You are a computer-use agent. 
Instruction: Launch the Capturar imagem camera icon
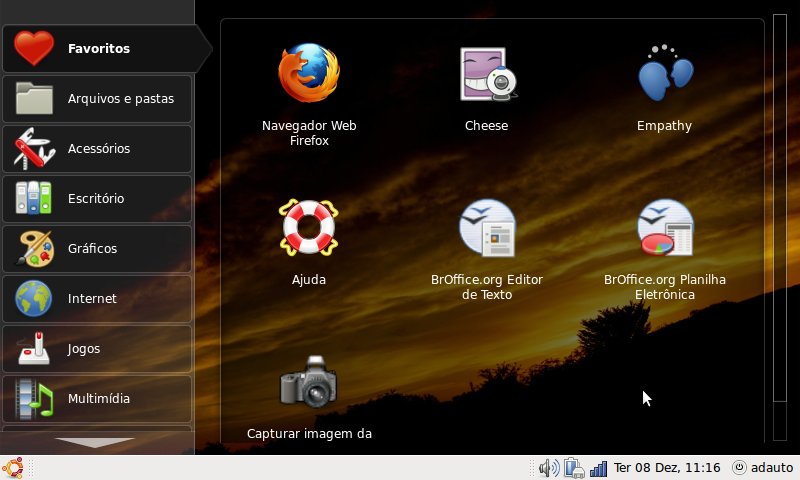pyautogui.click(x=309, y=382)
